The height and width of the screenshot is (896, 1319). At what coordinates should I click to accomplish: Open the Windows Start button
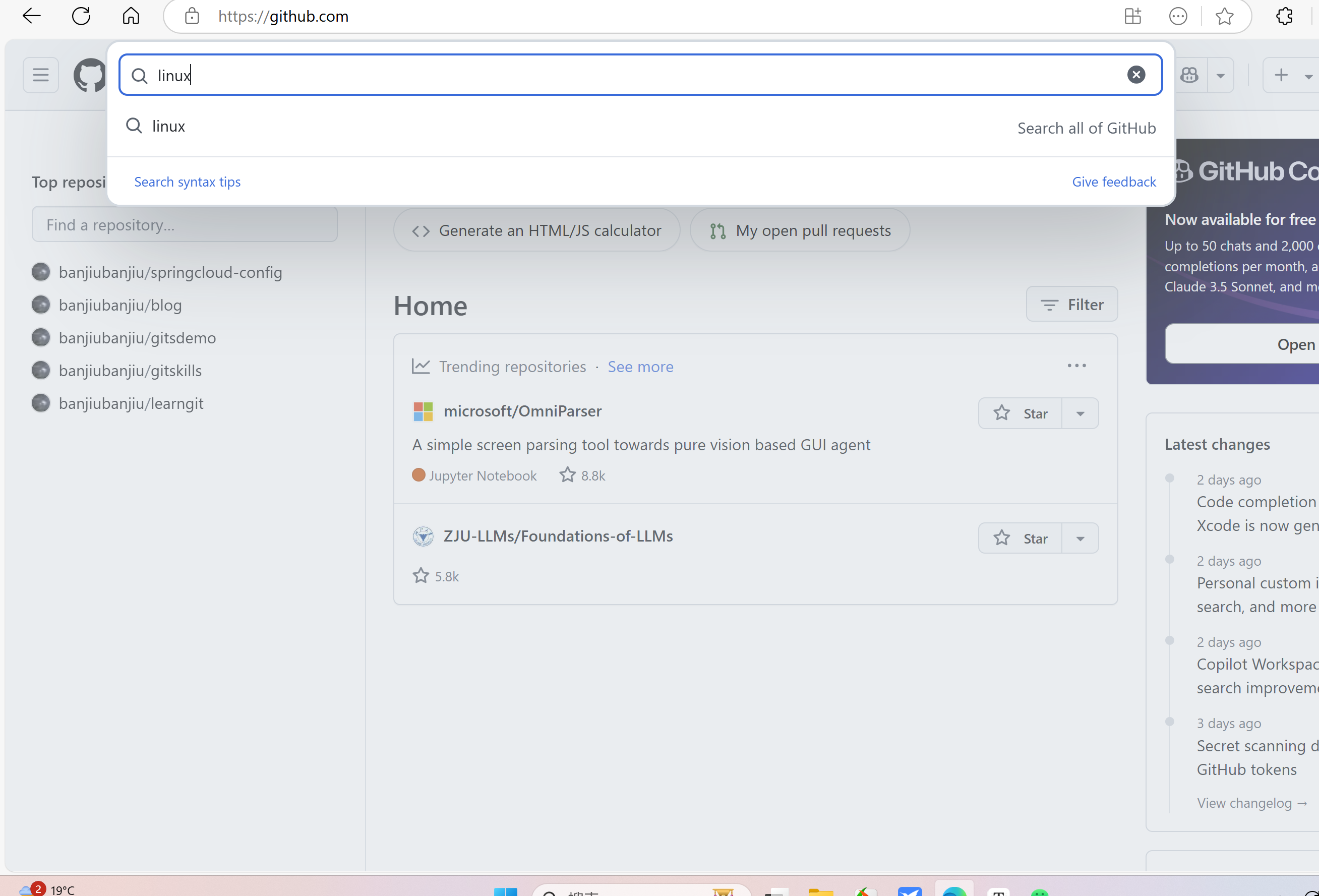click(x=505, y=891)
